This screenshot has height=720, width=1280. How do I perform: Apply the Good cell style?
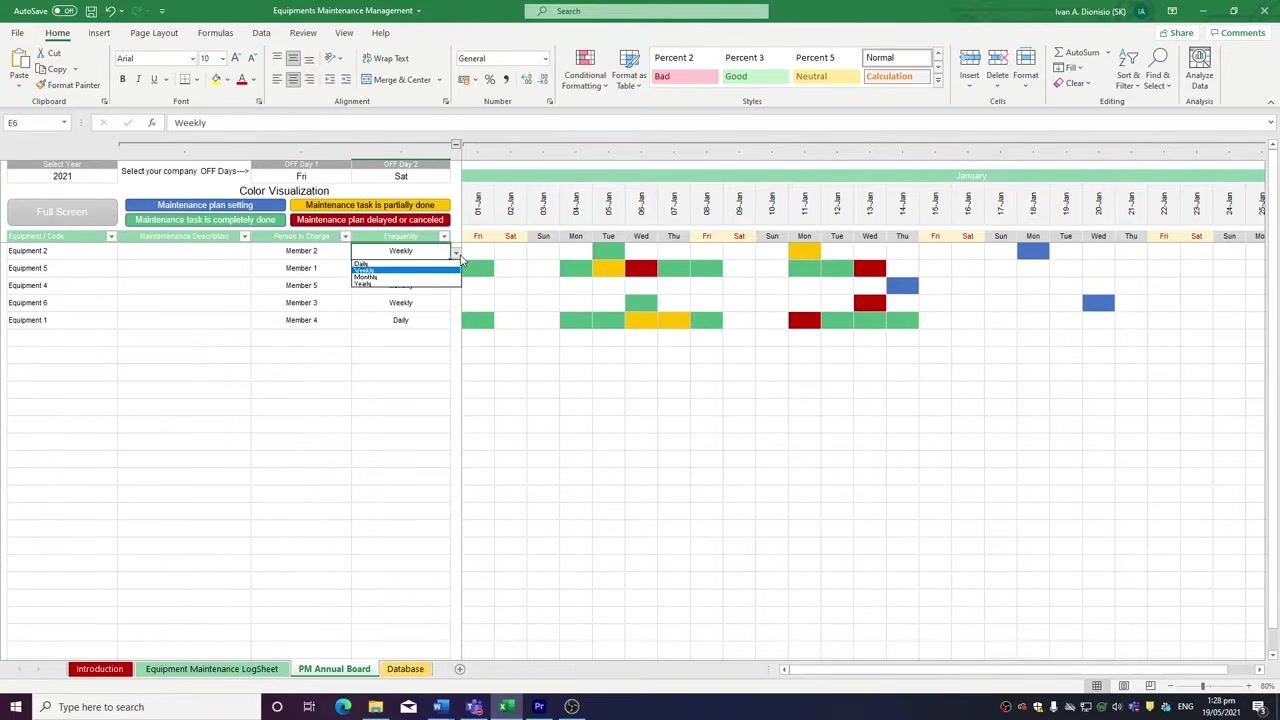point(756,77)
